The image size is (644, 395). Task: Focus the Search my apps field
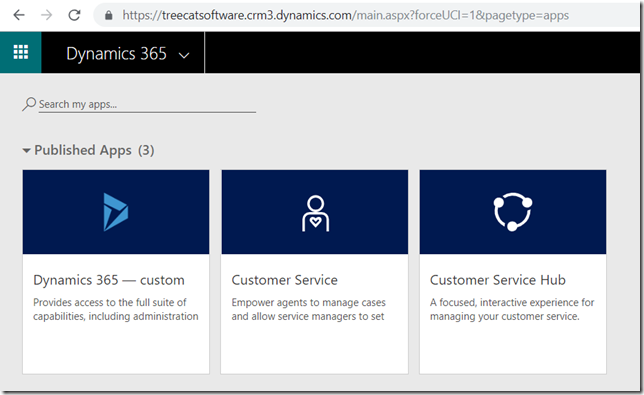[x=147, y=104]
